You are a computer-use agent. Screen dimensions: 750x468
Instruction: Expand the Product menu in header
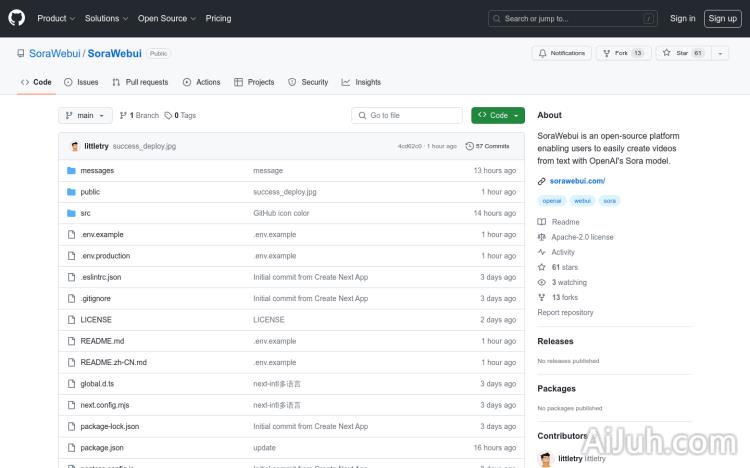[55, 18]
